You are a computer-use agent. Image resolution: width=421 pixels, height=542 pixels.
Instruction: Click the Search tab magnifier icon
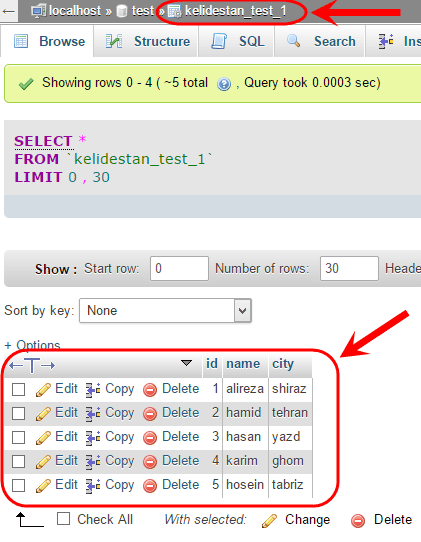(293, 41)
